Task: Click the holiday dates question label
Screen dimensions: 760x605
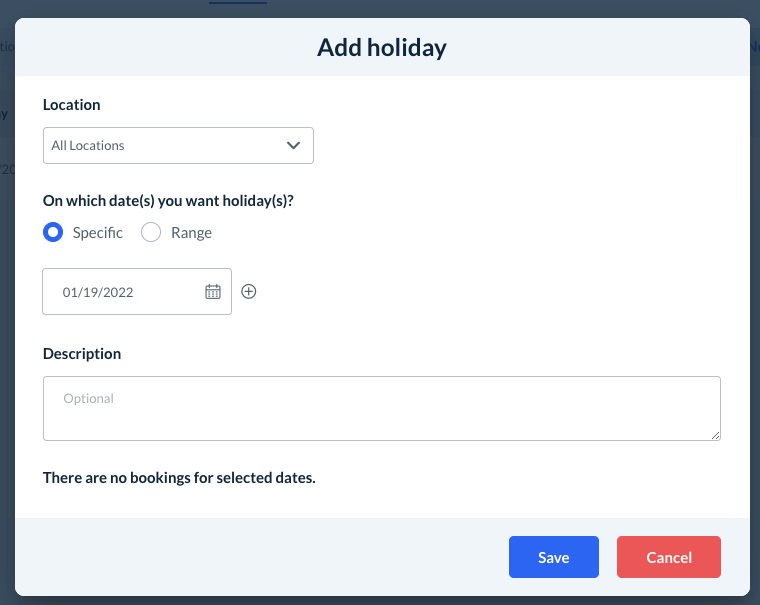Action: point(168,200)
